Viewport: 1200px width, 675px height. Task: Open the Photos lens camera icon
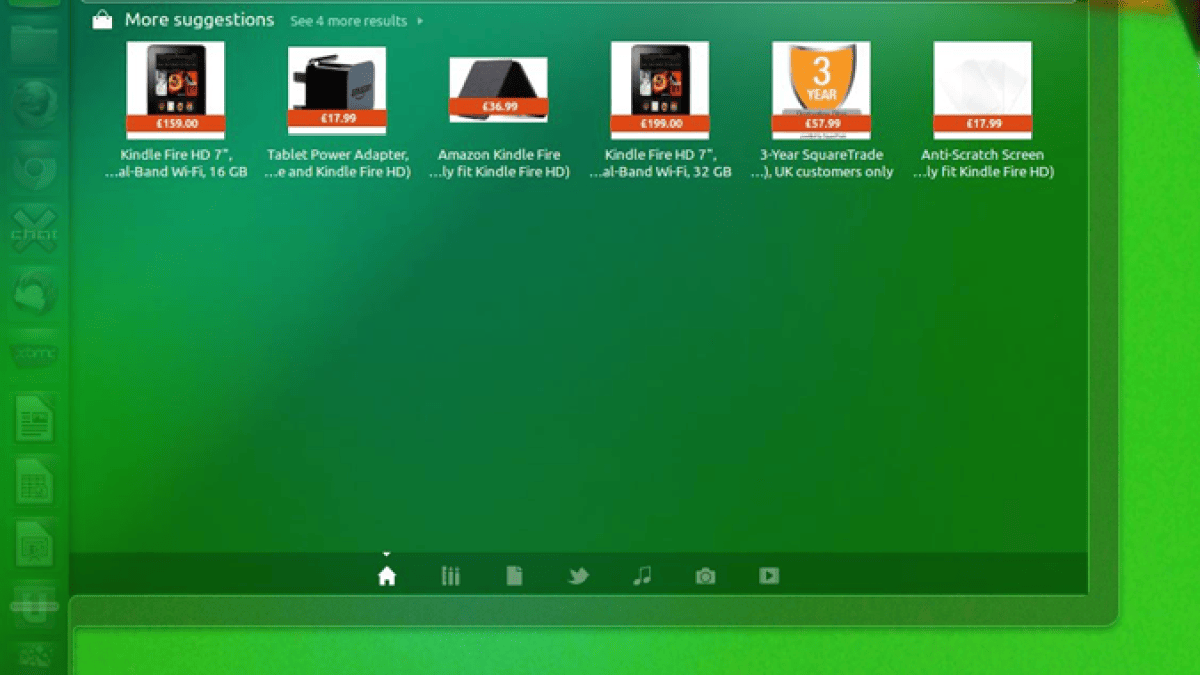point(705,576)
